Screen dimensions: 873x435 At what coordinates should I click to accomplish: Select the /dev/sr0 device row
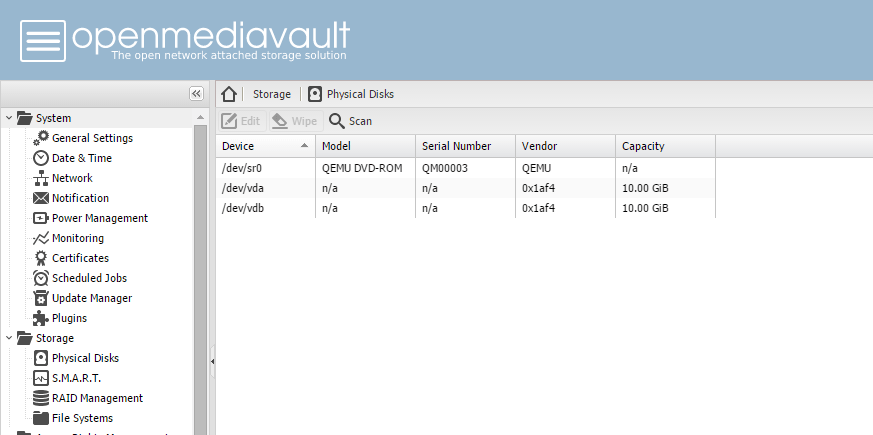465,168
